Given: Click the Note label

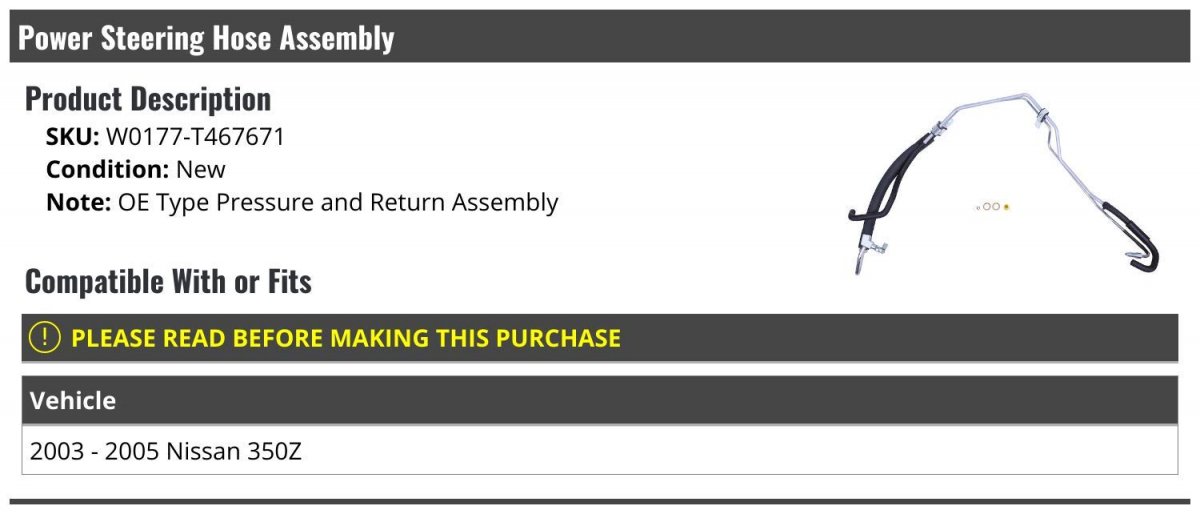Looking at the screenshot, I should 78,202.
